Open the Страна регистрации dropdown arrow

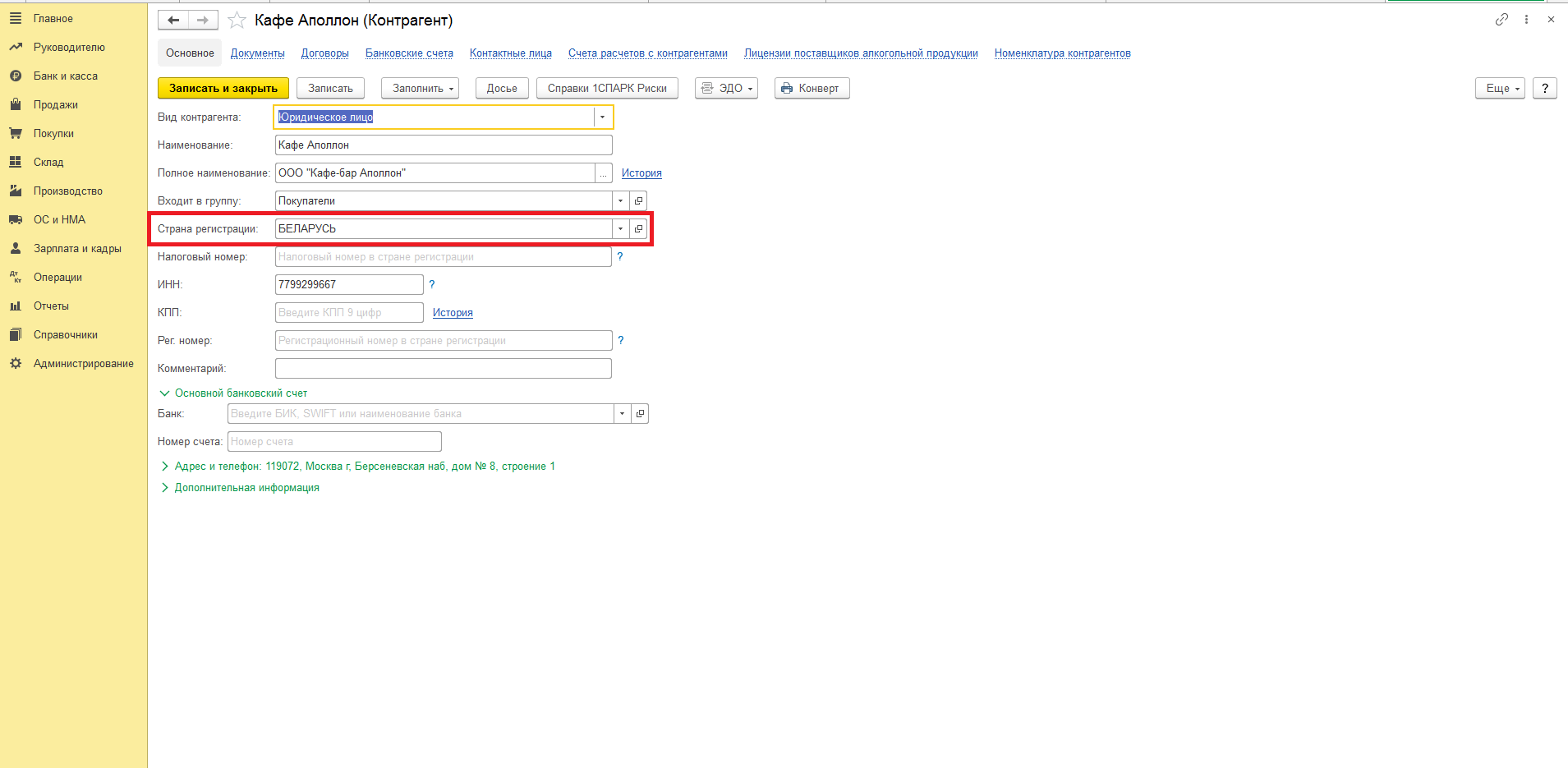pos(620,228)
